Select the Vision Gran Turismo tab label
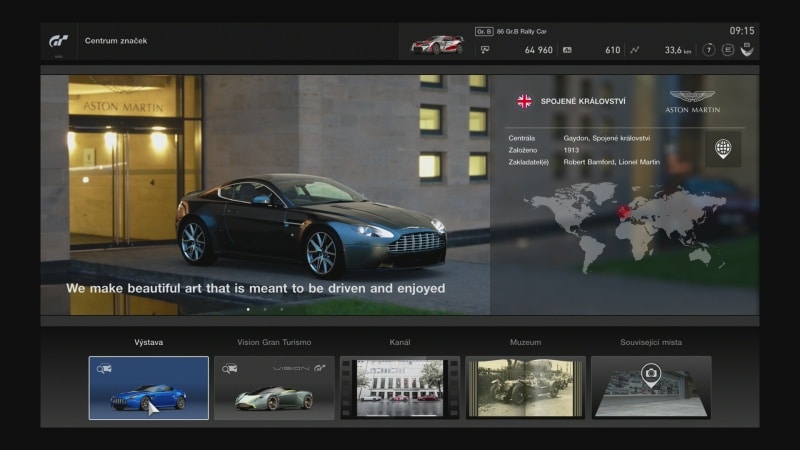This screenshot has height=450, width=800. [x=274, y=342]
